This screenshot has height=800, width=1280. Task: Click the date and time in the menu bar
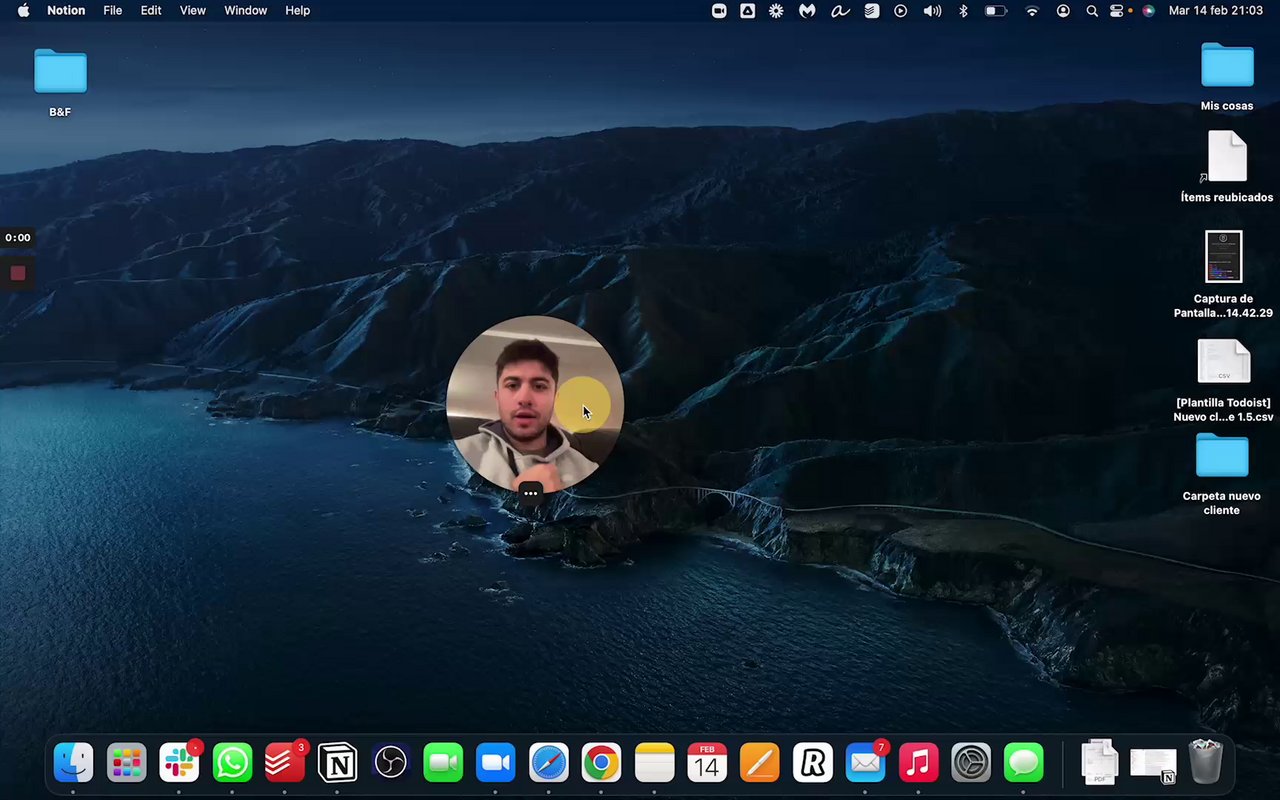pyautogui.click(x=1215, y=11)
